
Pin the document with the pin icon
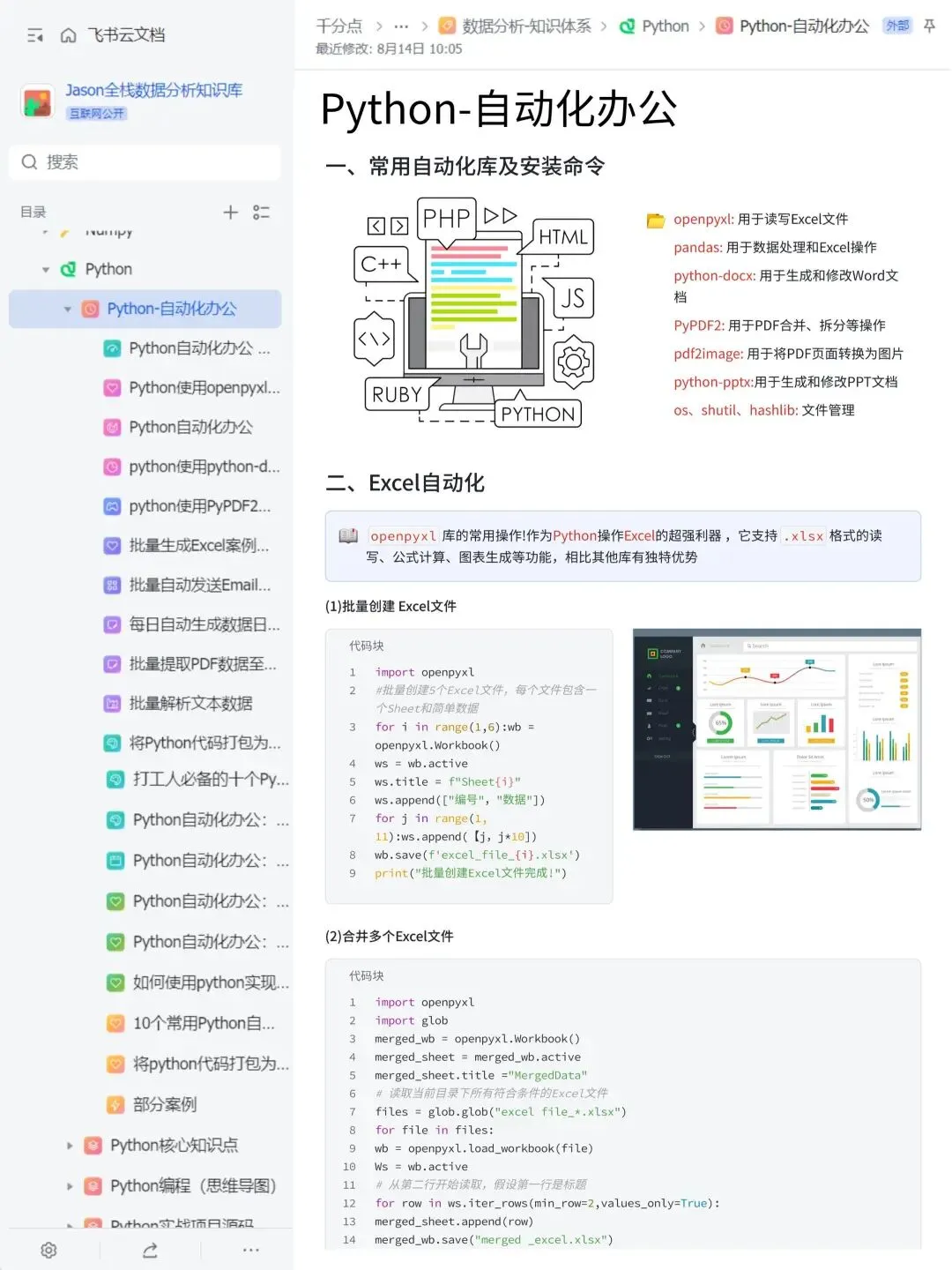[x=929, y=26]
